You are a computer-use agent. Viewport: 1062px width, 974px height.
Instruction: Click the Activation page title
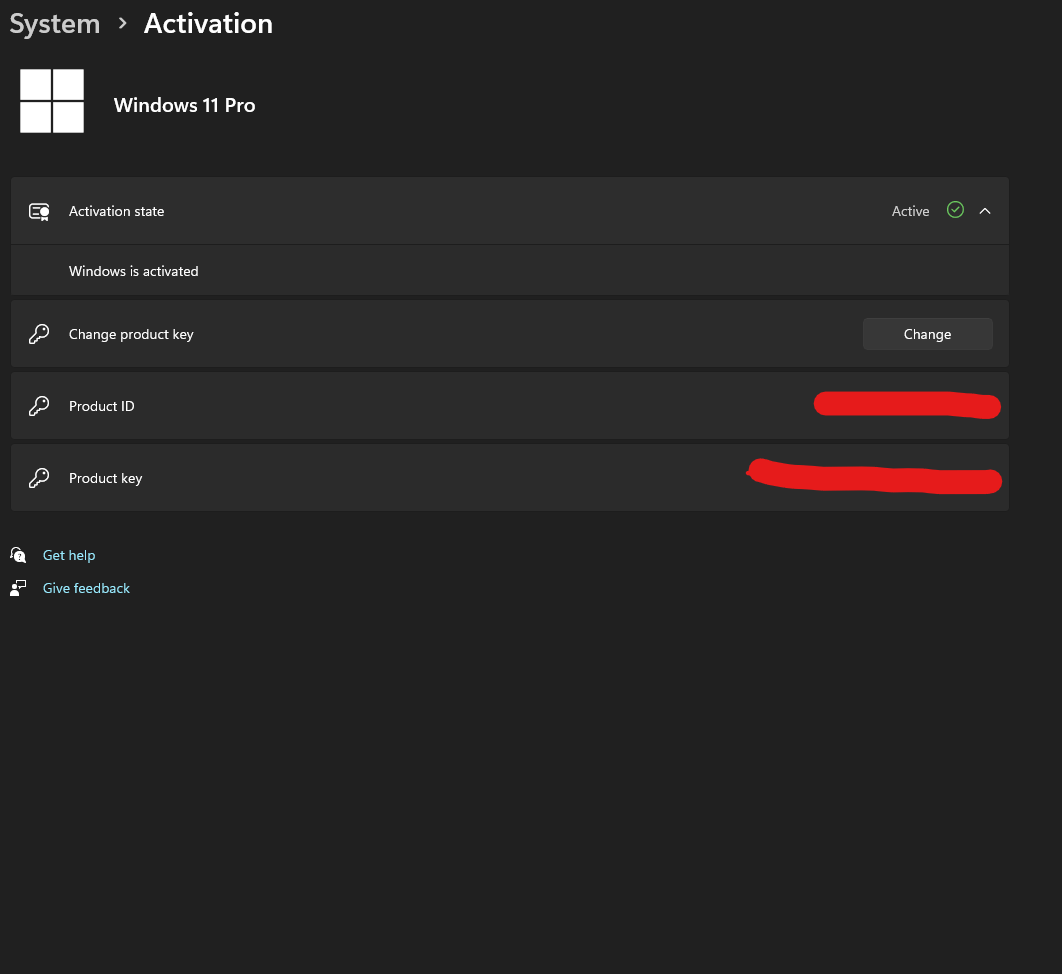click(208, 24)
